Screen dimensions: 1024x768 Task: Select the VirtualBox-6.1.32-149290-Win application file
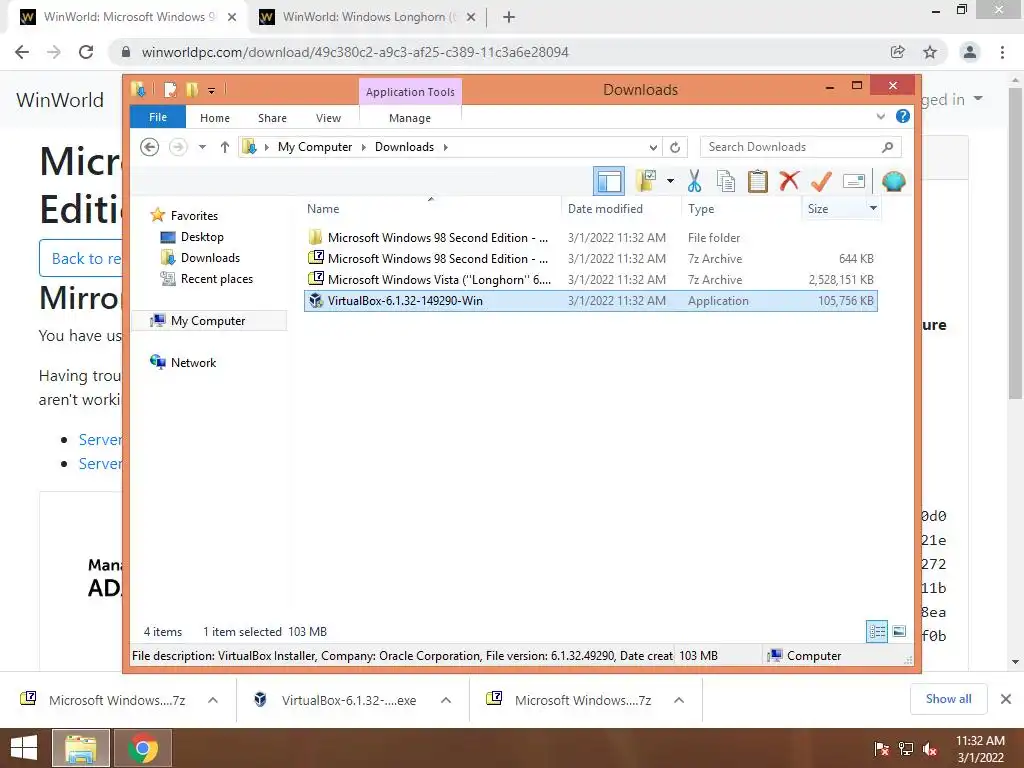click(590, 300)
